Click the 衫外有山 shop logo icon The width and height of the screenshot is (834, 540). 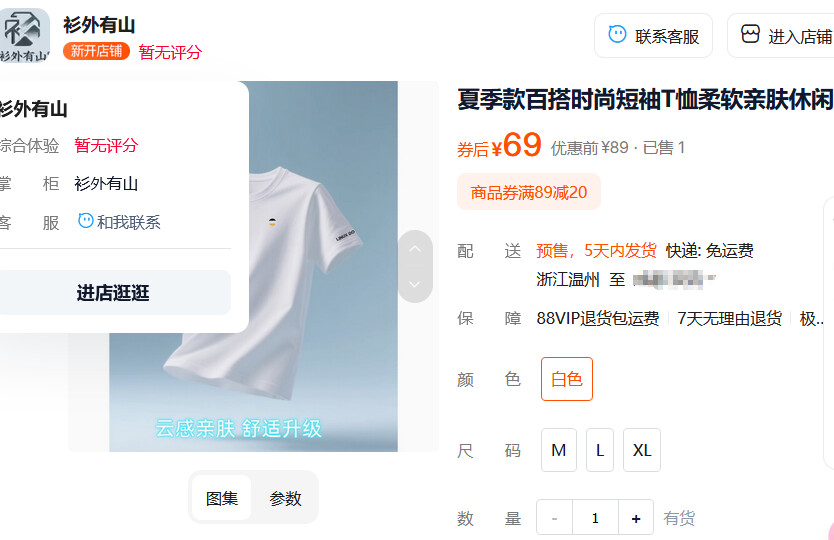[x=24, y=35]
